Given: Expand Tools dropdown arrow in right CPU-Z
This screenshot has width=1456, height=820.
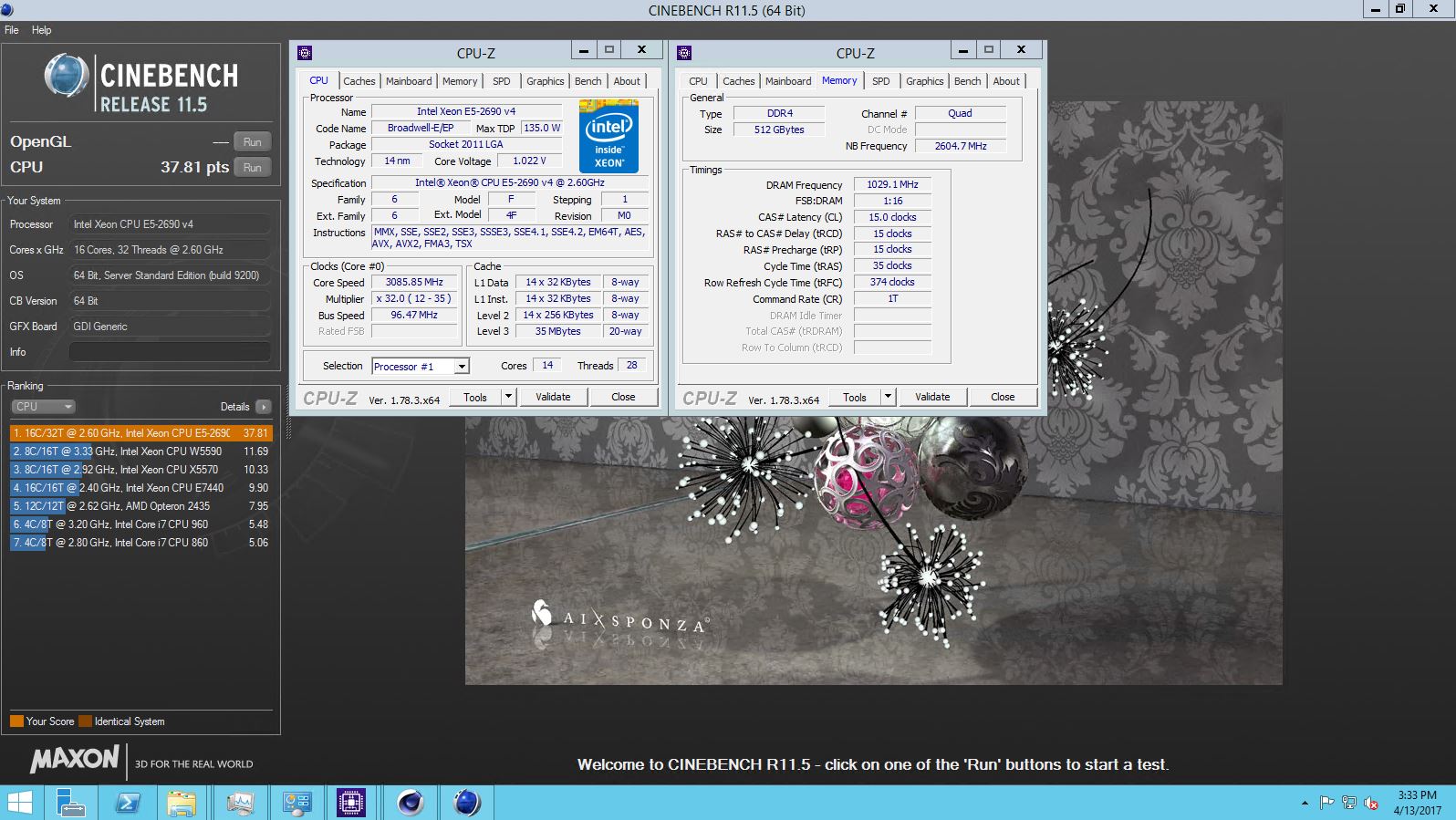Looking at the screenshot, I should [889, 398].
